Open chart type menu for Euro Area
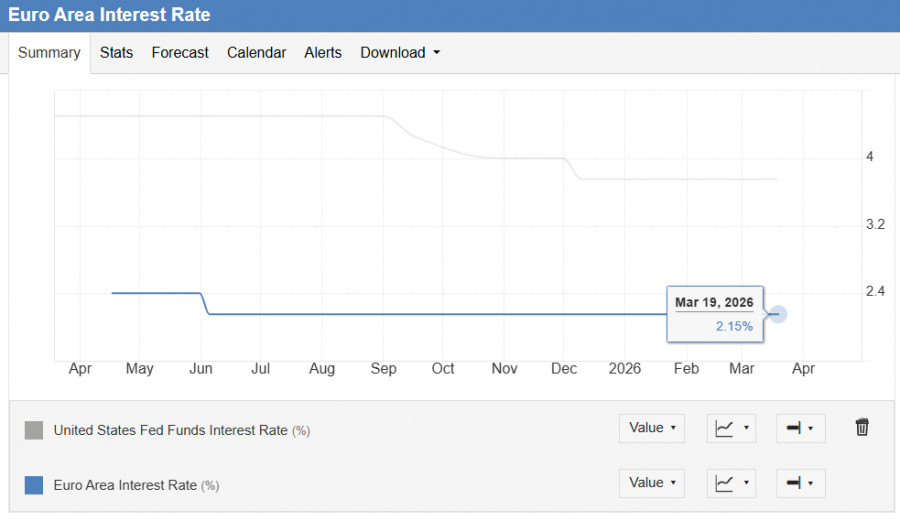The image size is (900, 521). click(x=731, y=484)
